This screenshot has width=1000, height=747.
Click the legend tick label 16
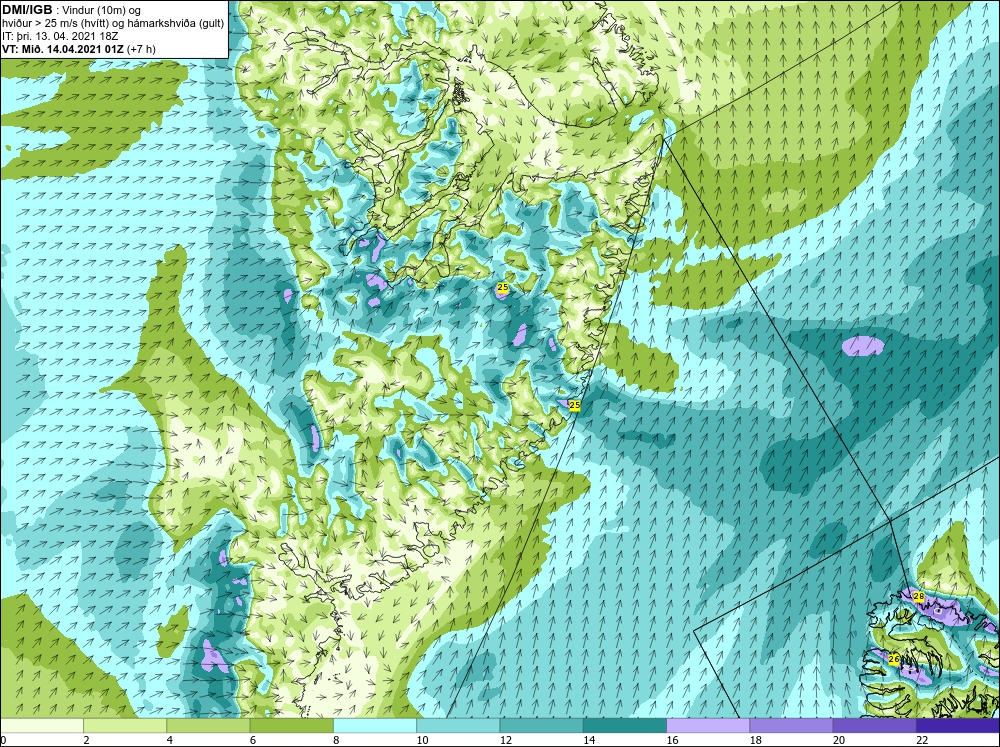tap(672, 740)
